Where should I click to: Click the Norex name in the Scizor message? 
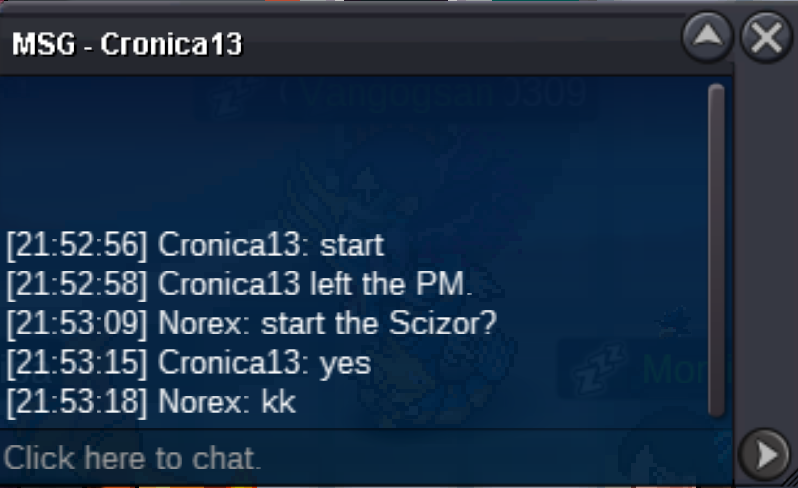tap(201, 324)
